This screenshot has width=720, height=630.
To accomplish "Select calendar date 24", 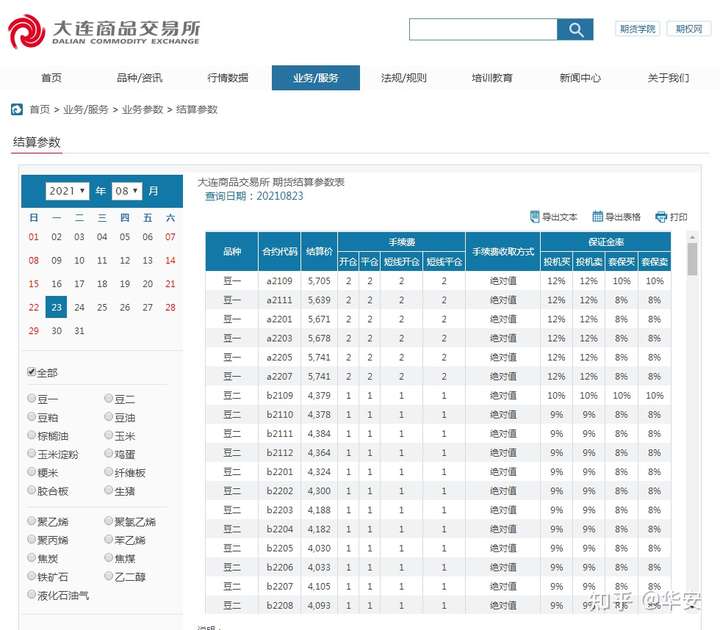I will tap(79, 307).
